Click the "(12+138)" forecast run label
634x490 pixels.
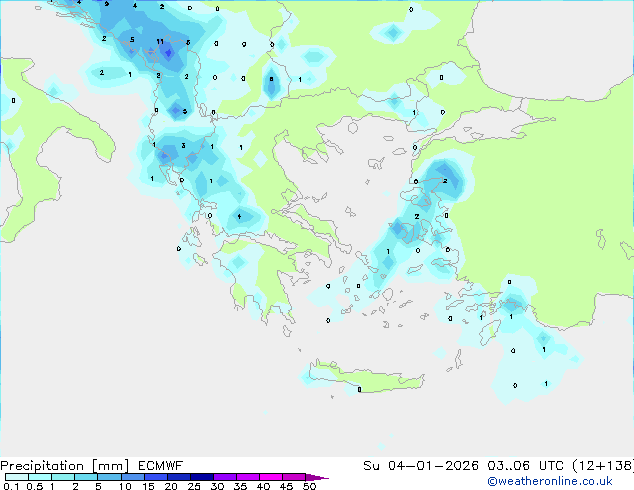603,466
